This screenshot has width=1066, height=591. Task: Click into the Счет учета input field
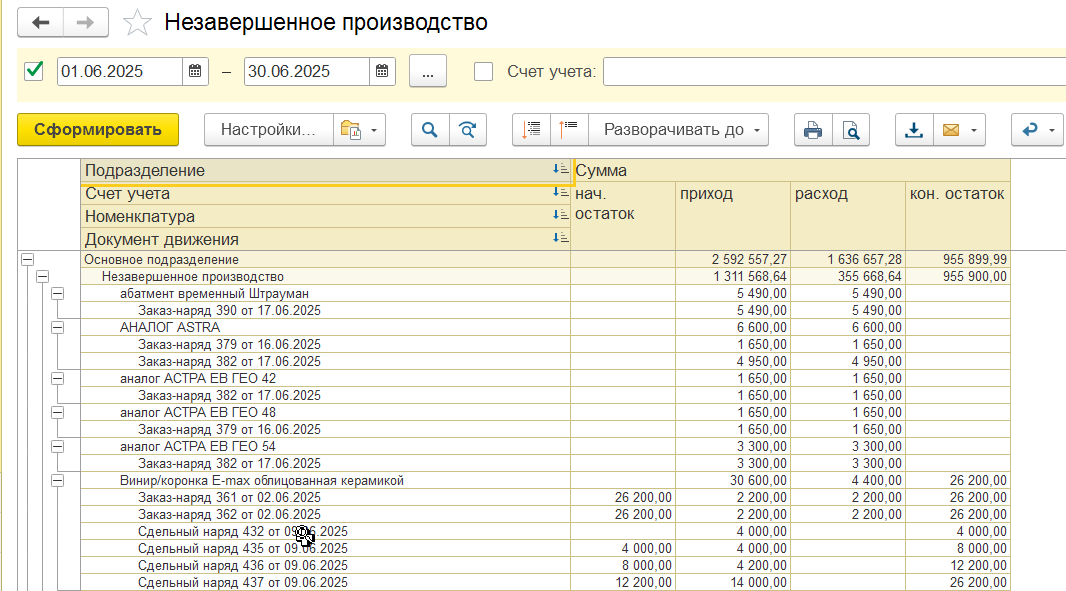[834, 71]
